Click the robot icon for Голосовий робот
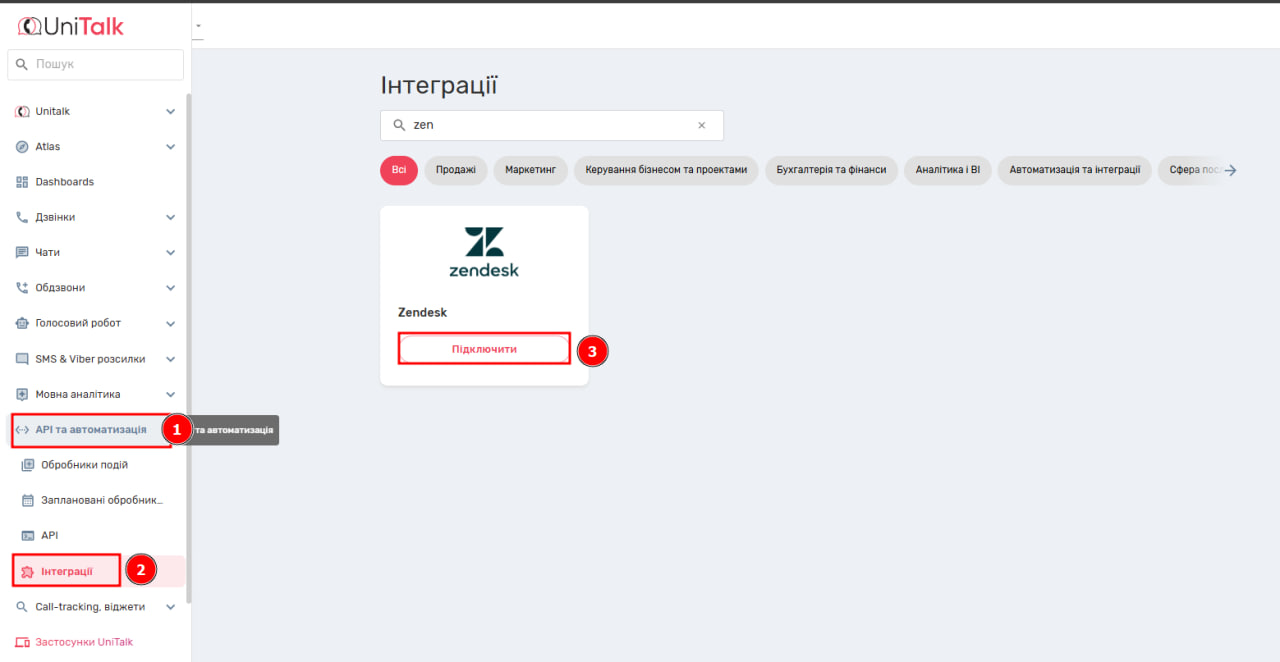Image resolution: width=1280 pixels, height=662 pixels. pos(22,323)
